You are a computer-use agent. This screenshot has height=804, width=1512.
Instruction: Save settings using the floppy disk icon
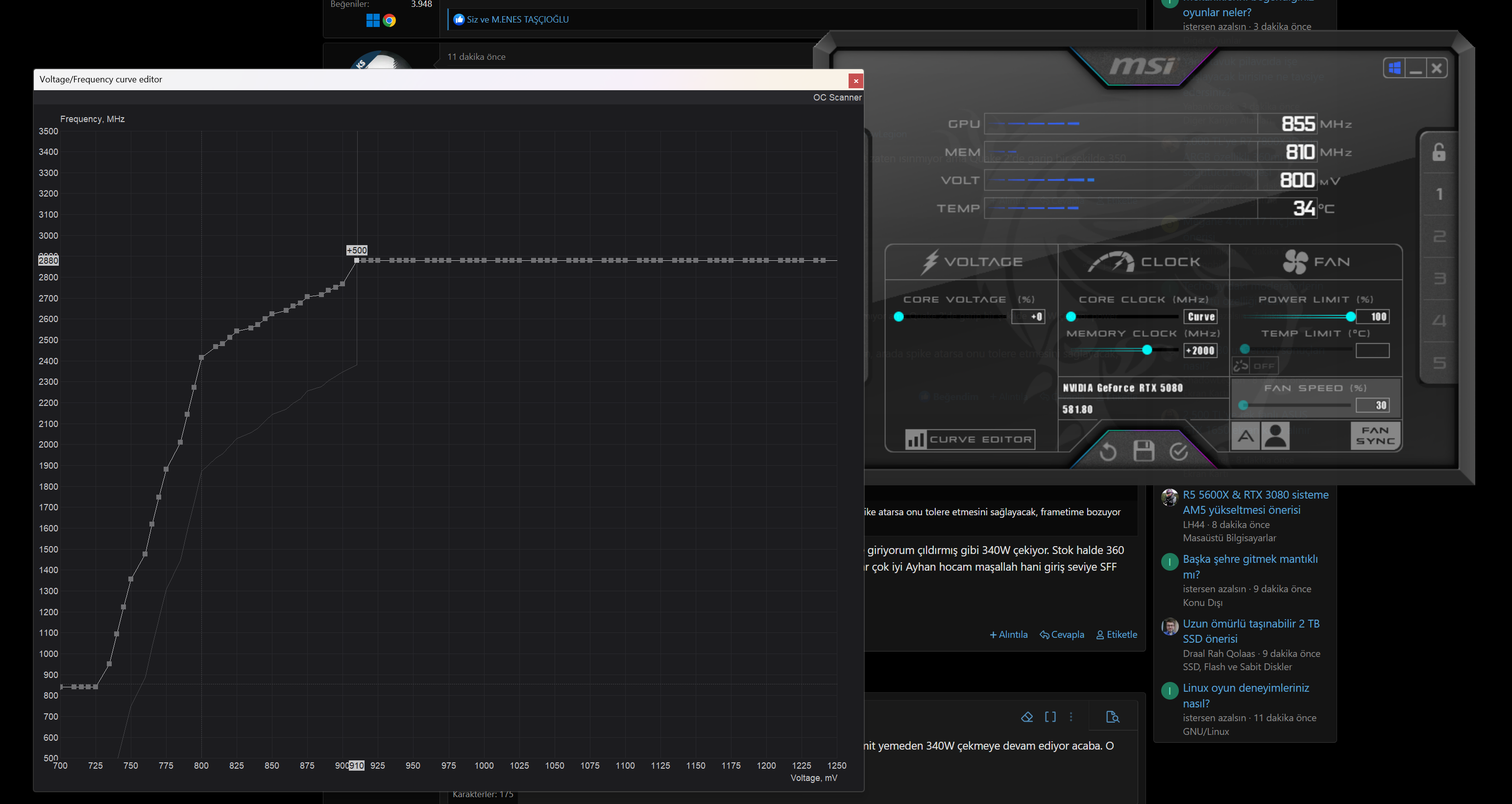coord(1144,451)
